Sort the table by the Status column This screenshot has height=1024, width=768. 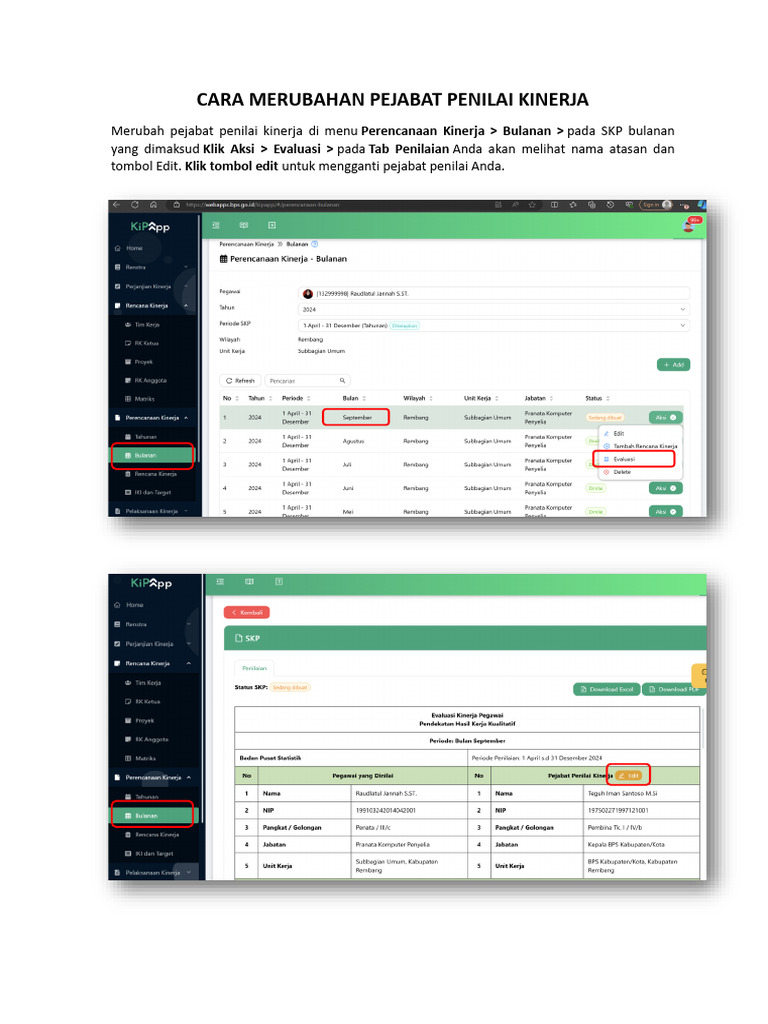(x=598, y=398)
